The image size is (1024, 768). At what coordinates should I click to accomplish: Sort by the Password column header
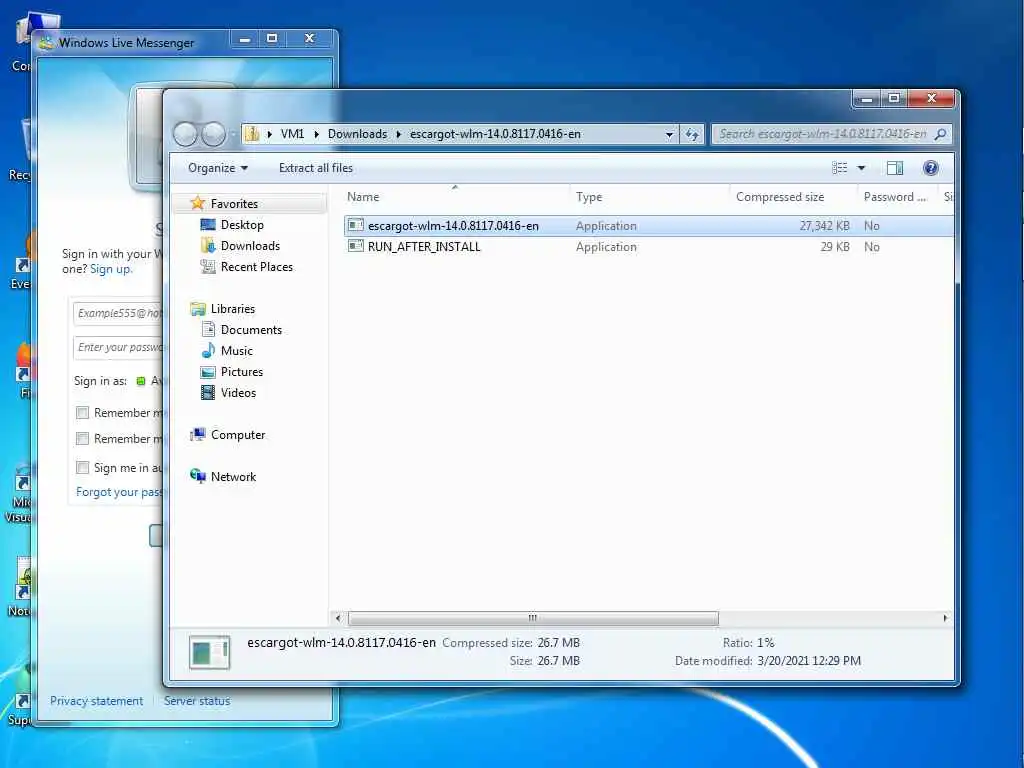(897, 197)
